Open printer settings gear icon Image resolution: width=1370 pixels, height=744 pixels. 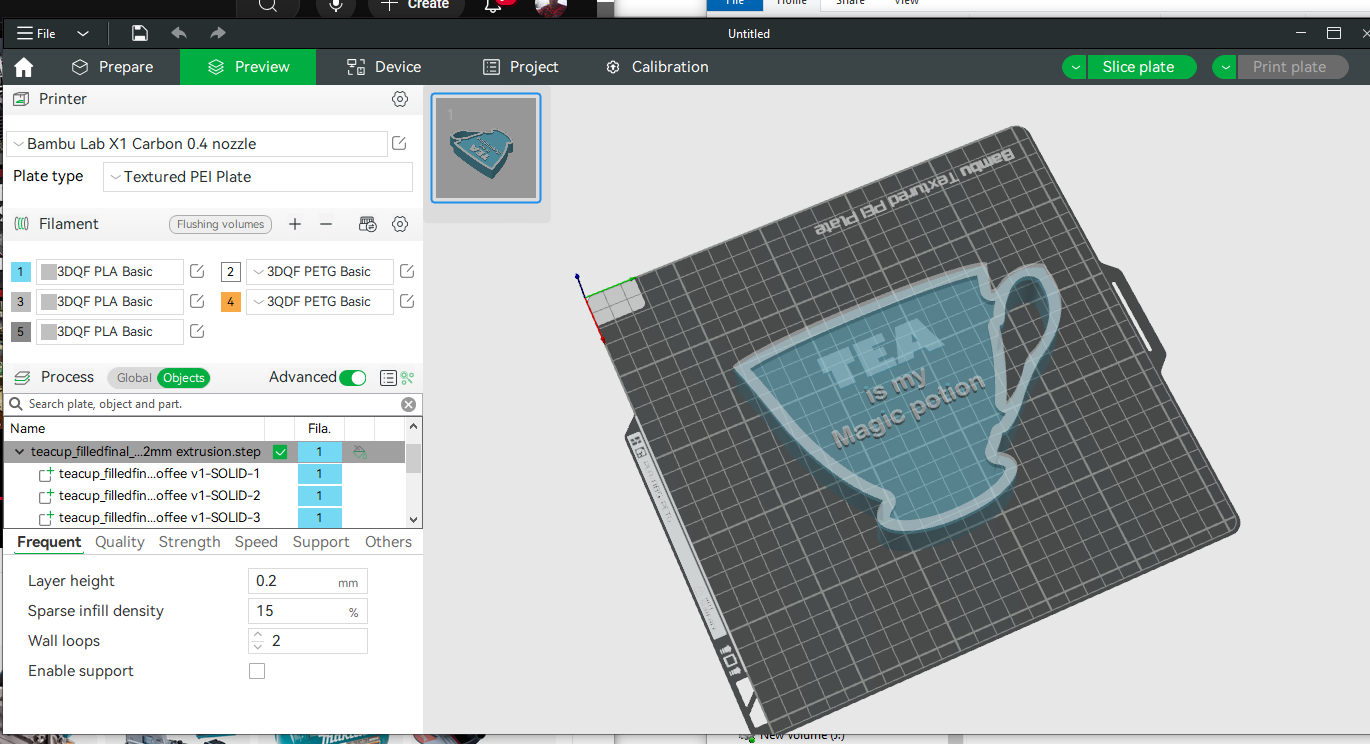coord(400,99)
